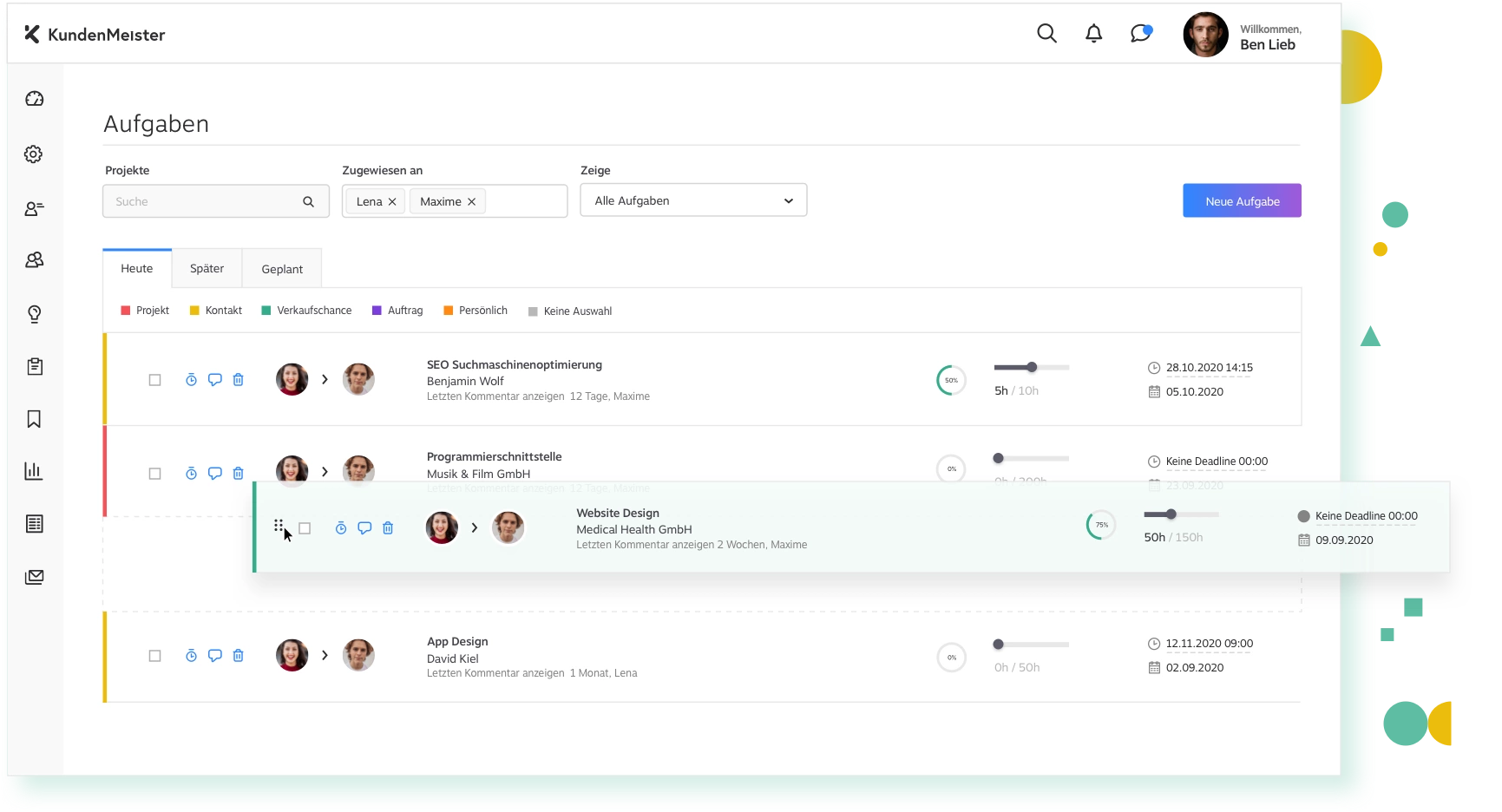Mark the App Design task checkbox
This screenshot has width=1502, height=812.
tap(154, 656)
